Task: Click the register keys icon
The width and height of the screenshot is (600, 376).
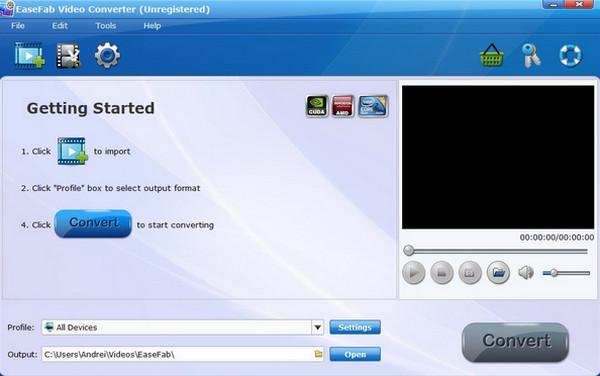Action: tap(531, 55)
